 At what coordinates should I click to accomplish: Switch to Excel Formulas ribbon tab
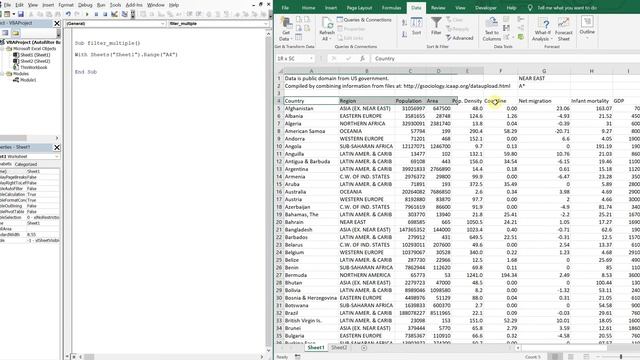pyautogui.click(x=391, y=8)
